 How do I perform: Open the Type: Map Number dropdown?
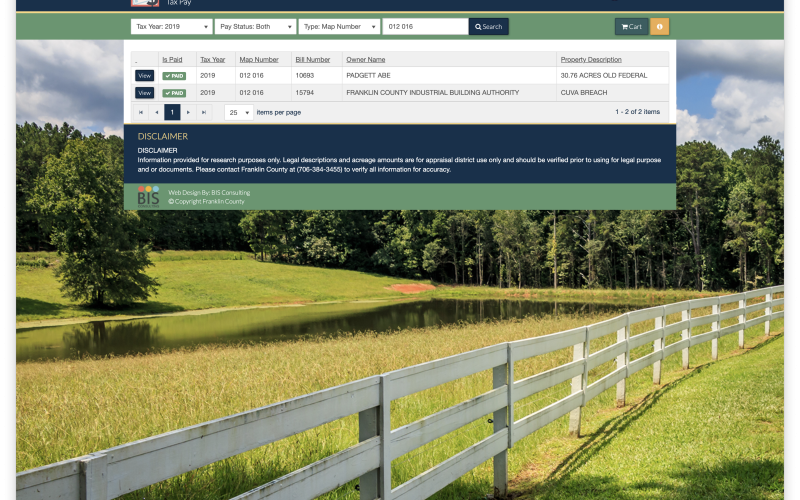coord(339,27)
